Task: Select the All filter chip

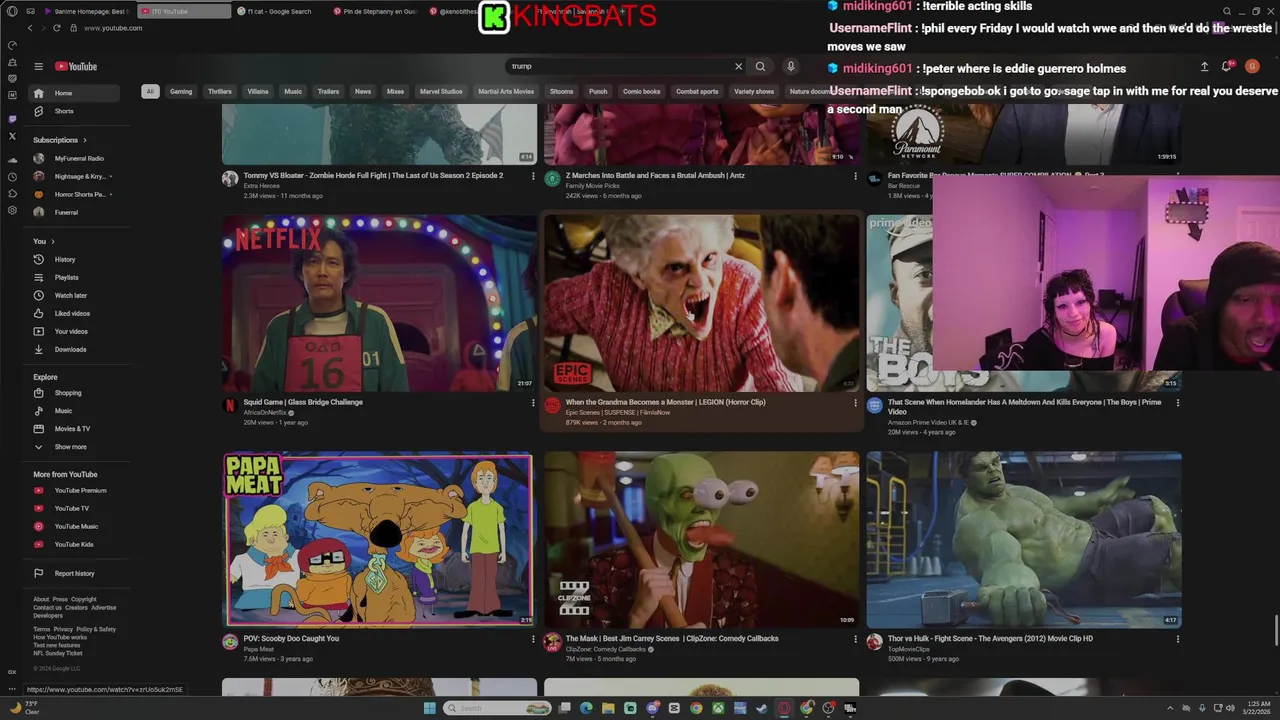Action: pyautogui.click(x=150, y=91)
